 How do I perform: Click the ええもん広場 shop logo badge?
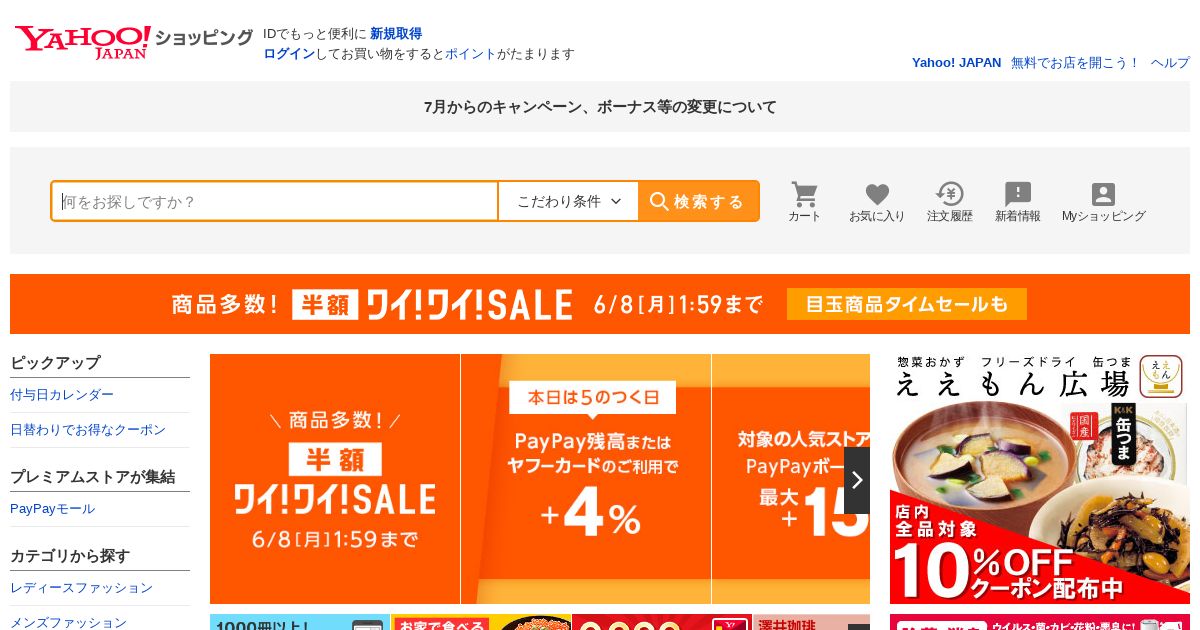click(1160, 376)
